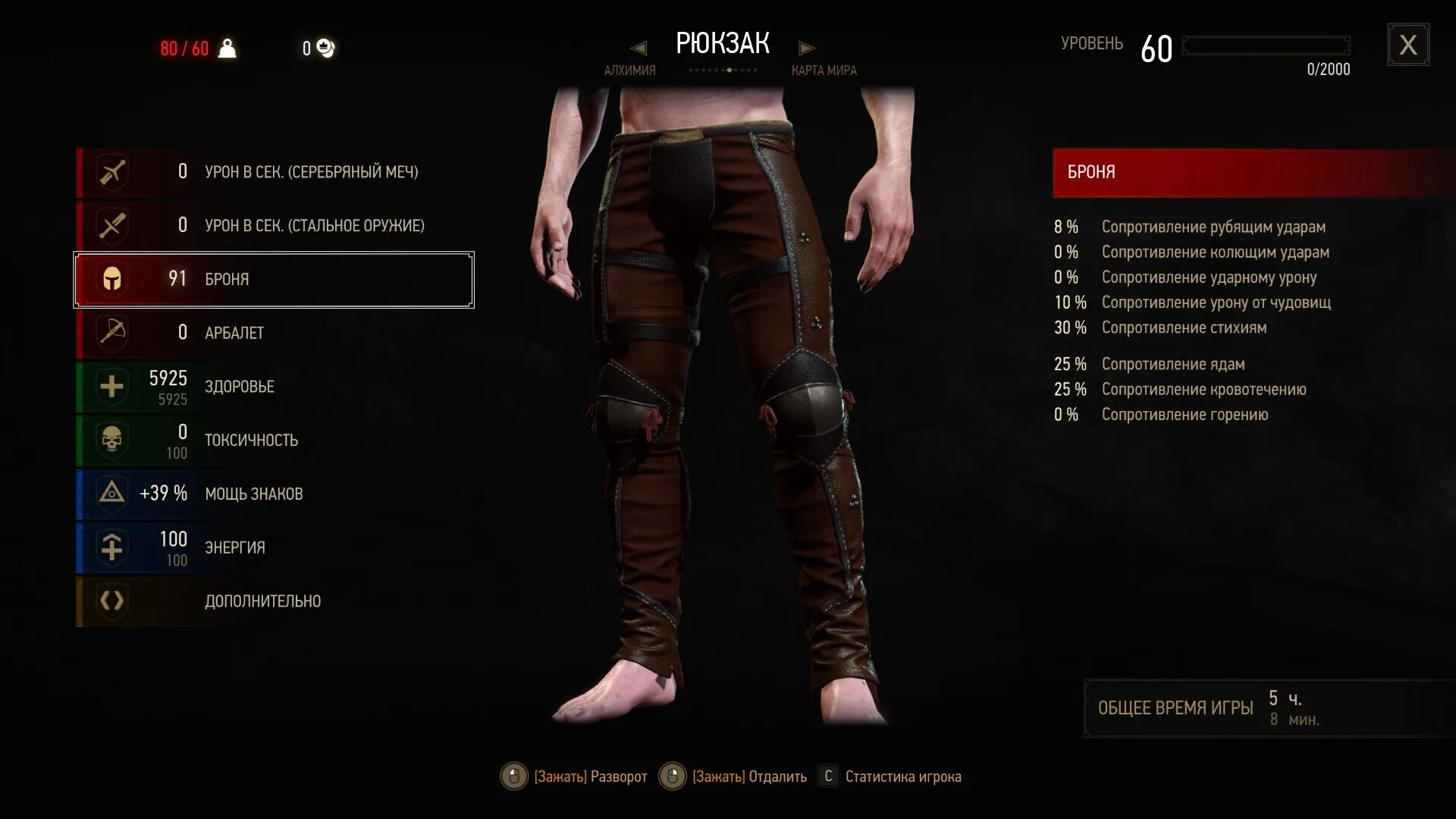Open the Дополнительно brackets icon
The height and width of the screenshot is (819, 1456).
112,601
